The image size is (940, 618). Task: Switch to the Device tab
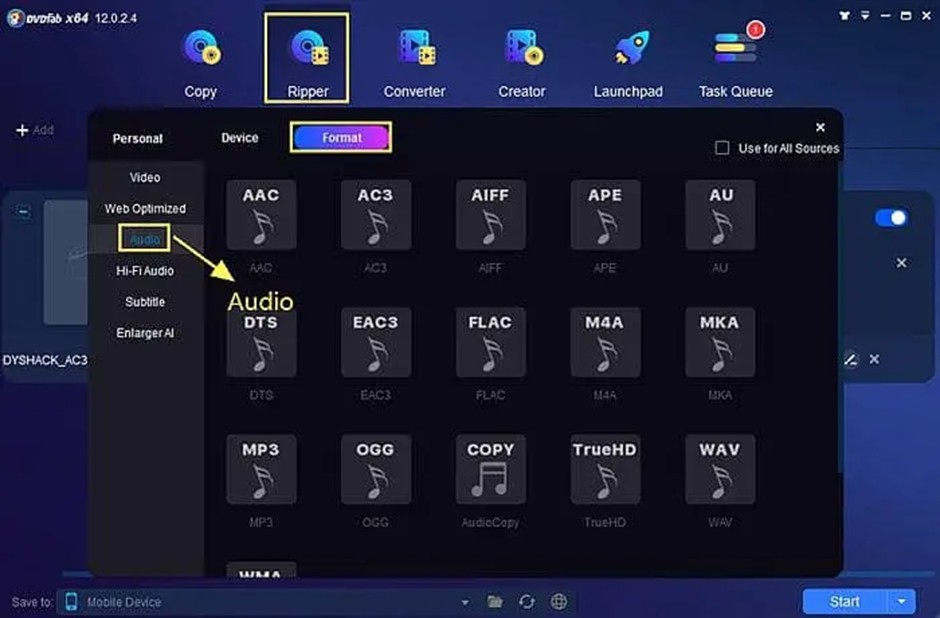(240, 138)
